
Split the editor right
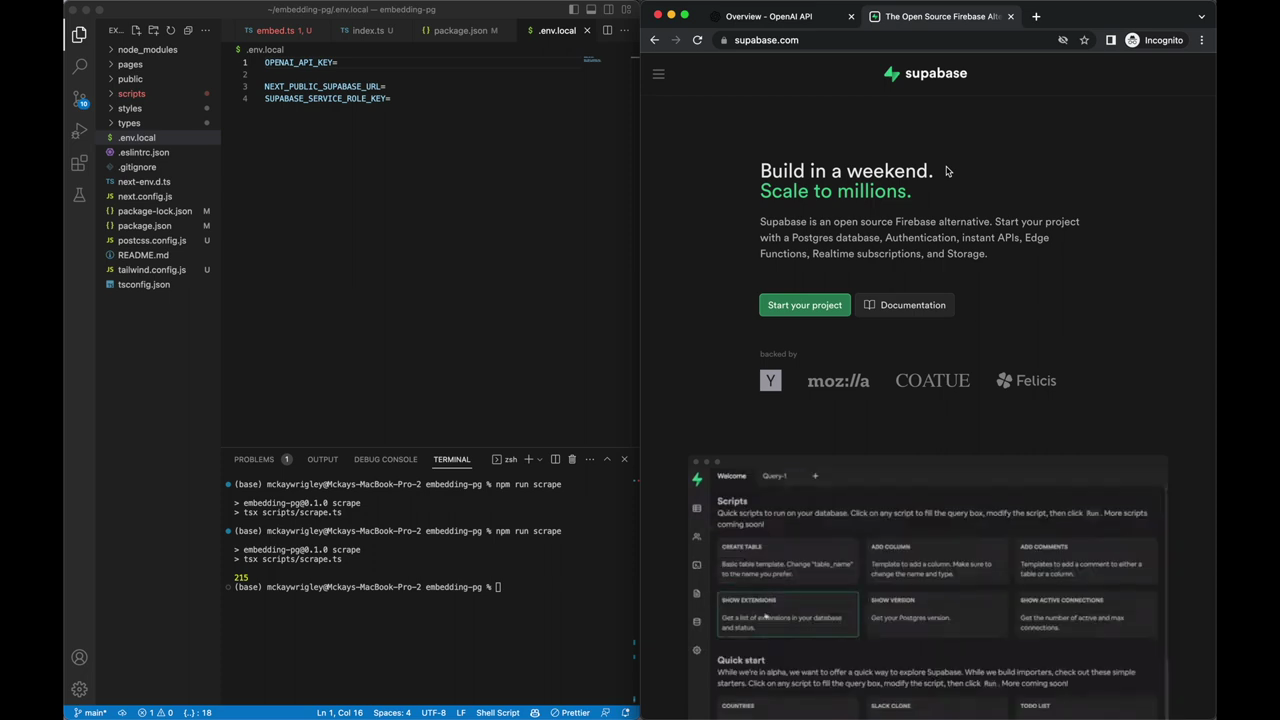[x=607, y=30]
